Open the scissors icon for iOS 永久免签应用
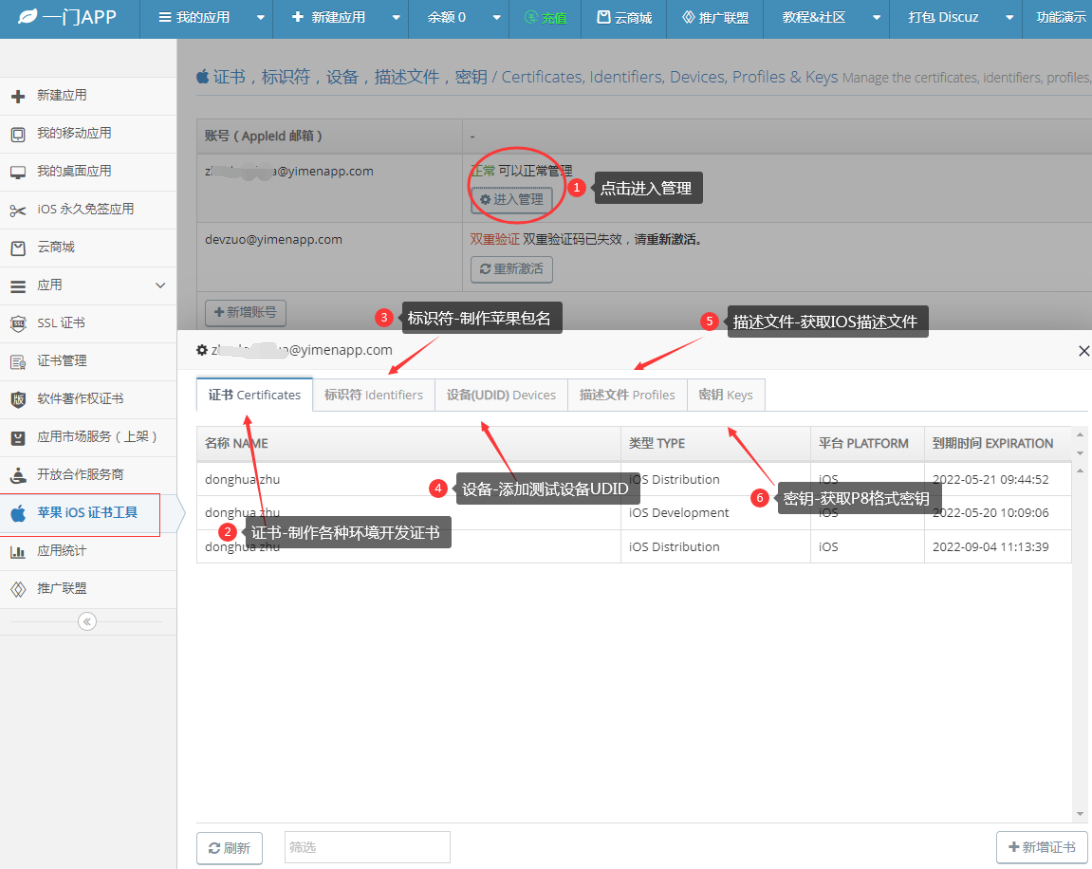The image size is (1092, 869). (18, 210)
